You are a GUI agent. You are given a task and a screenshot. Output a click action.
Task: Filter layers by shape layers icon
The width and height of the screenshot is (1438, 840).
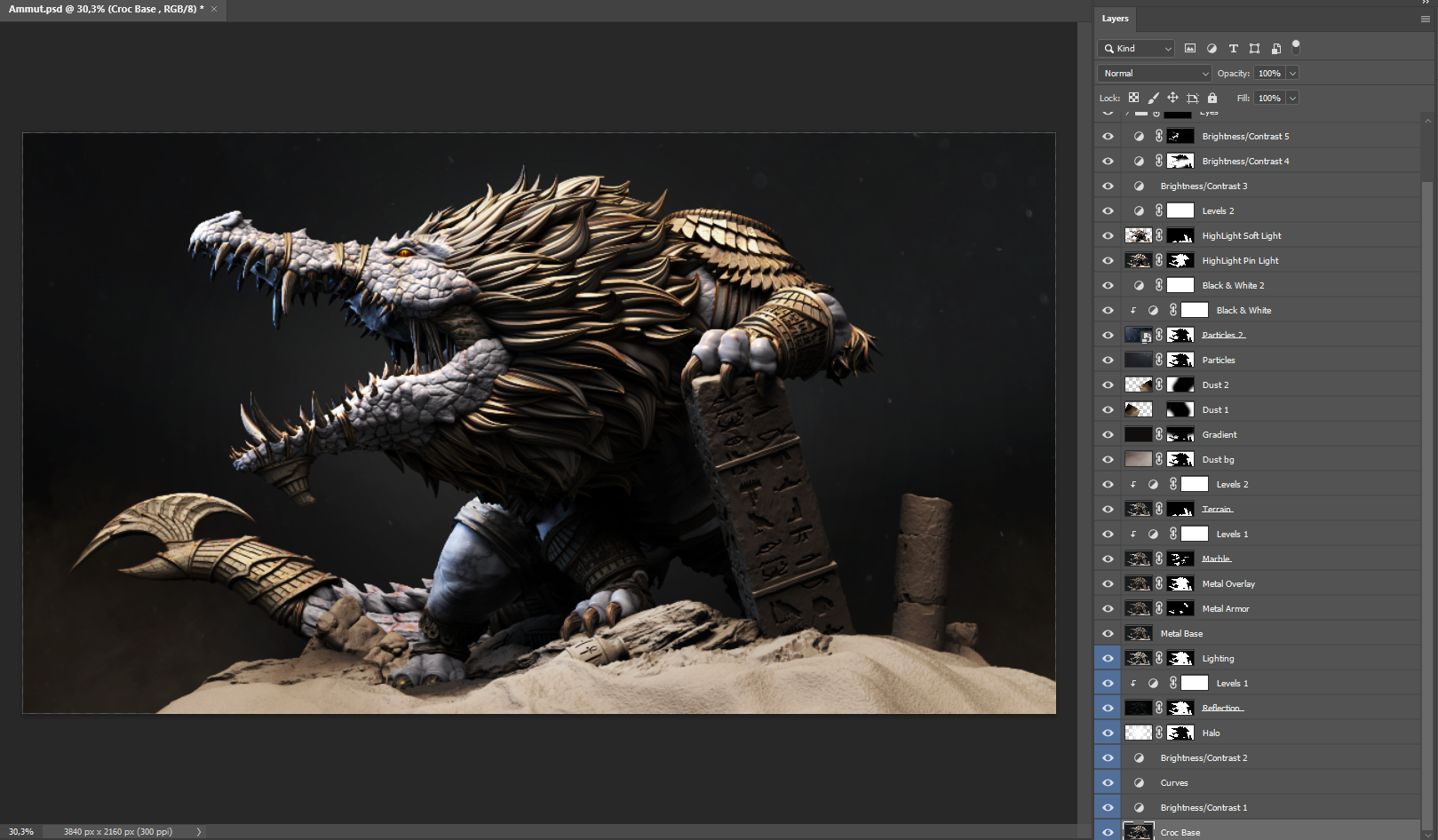1254,49
